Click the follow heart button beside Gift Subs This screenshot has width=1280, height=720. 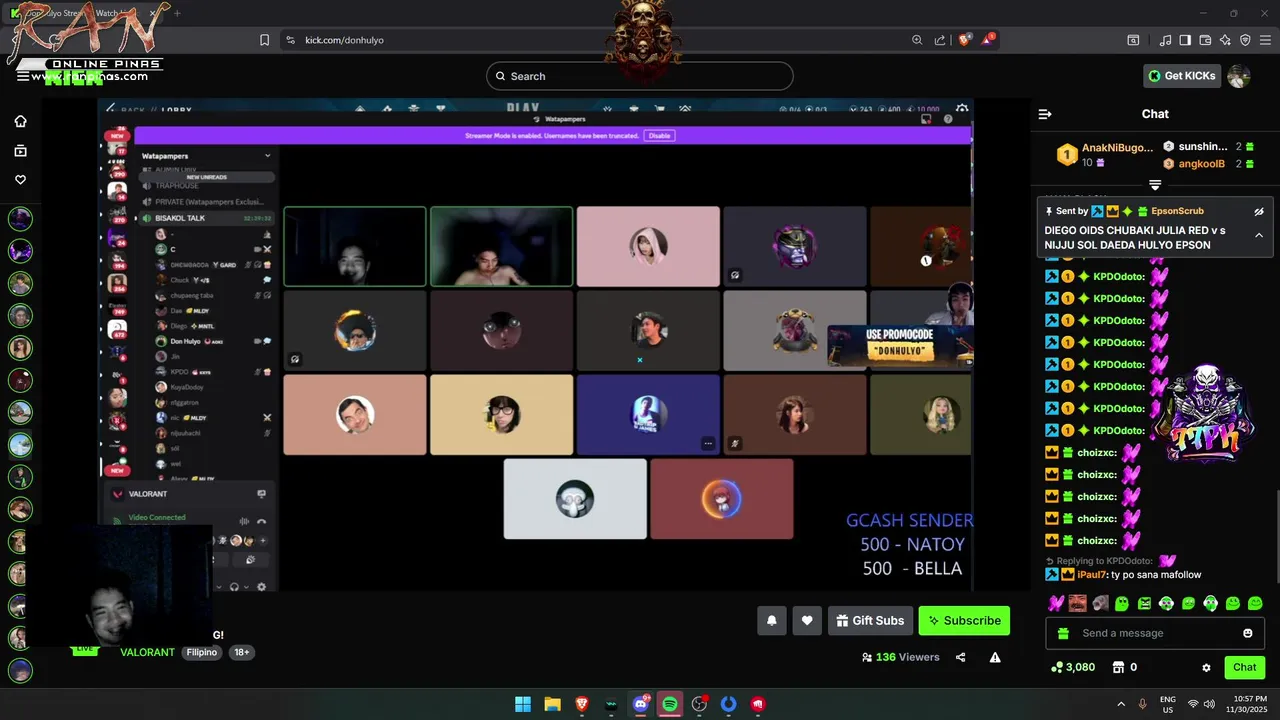(807, 621)
